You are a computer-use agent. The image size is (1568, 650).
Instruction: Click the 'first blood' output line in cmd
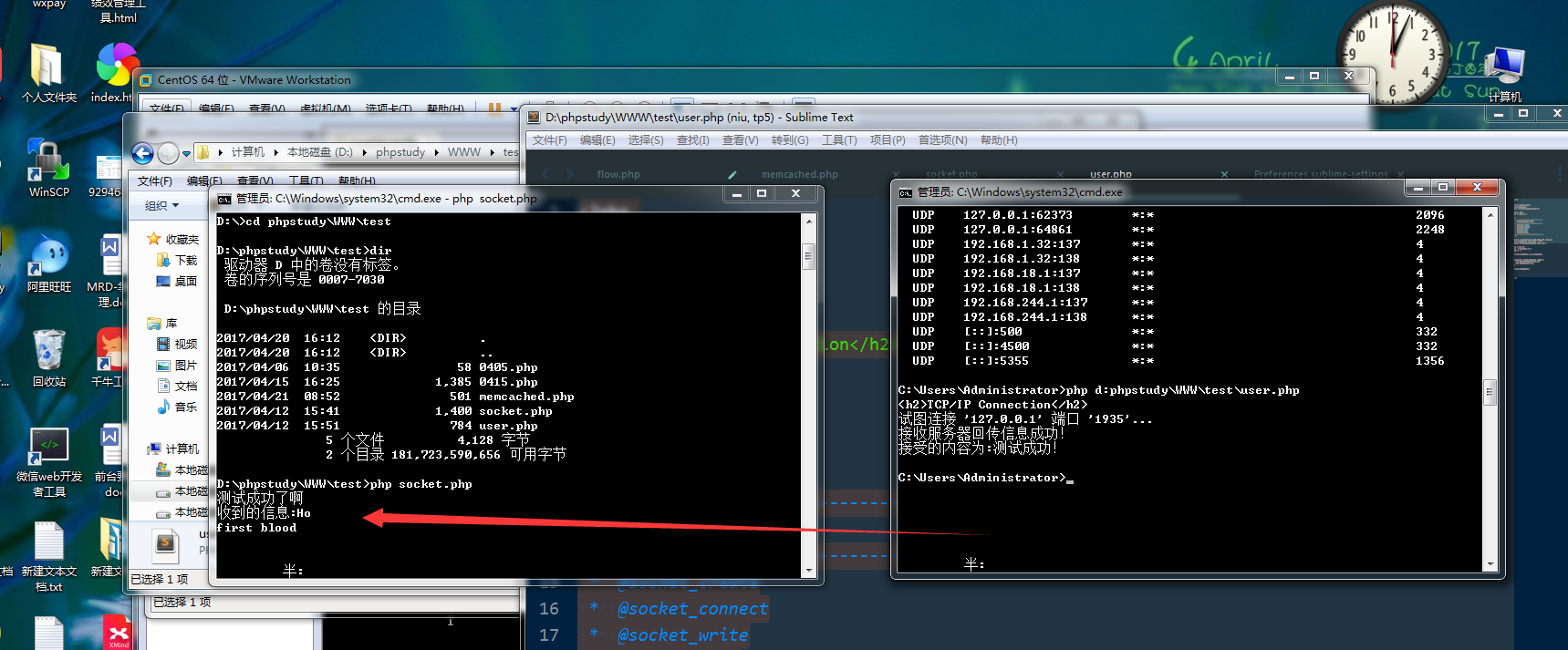click(256, 528)
